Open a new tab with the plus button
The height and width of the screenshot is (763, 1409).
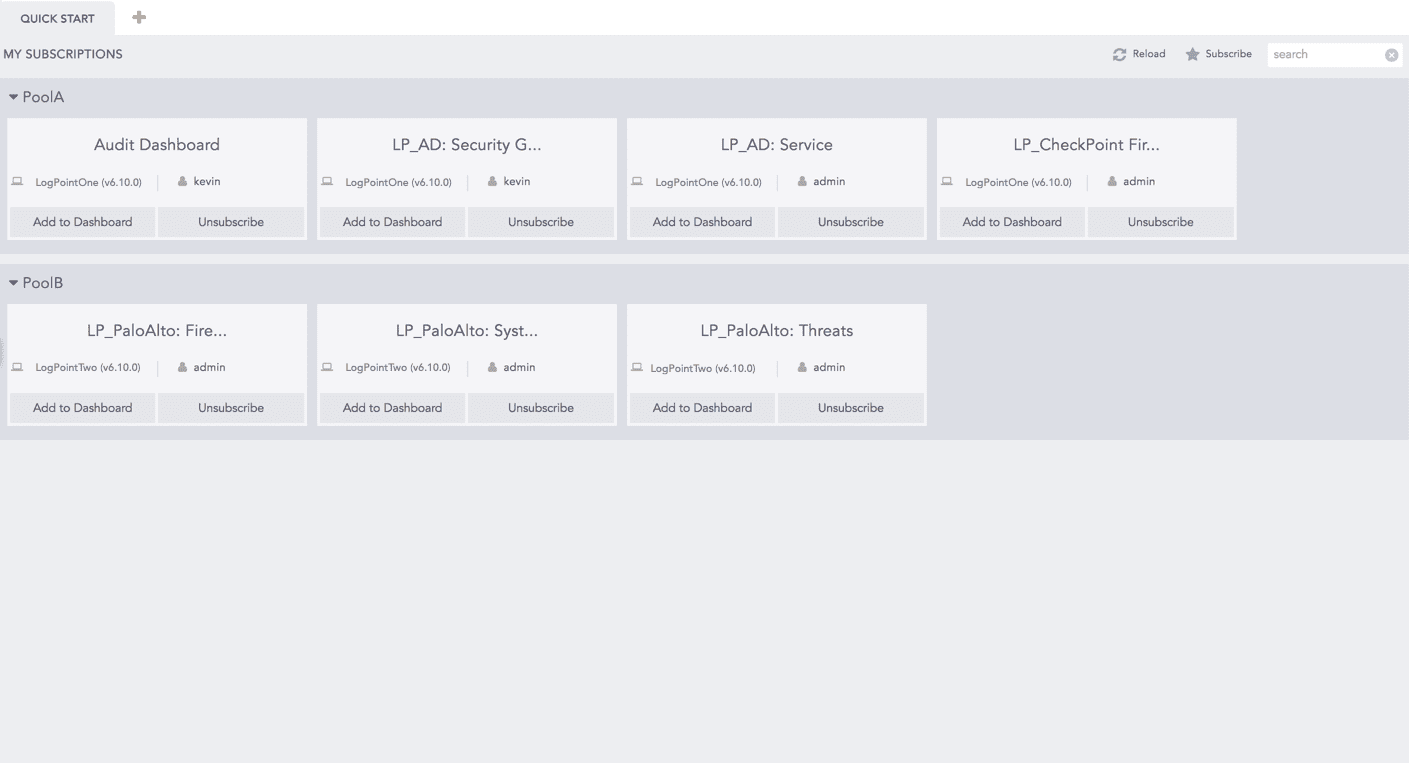tap(138, 17)
